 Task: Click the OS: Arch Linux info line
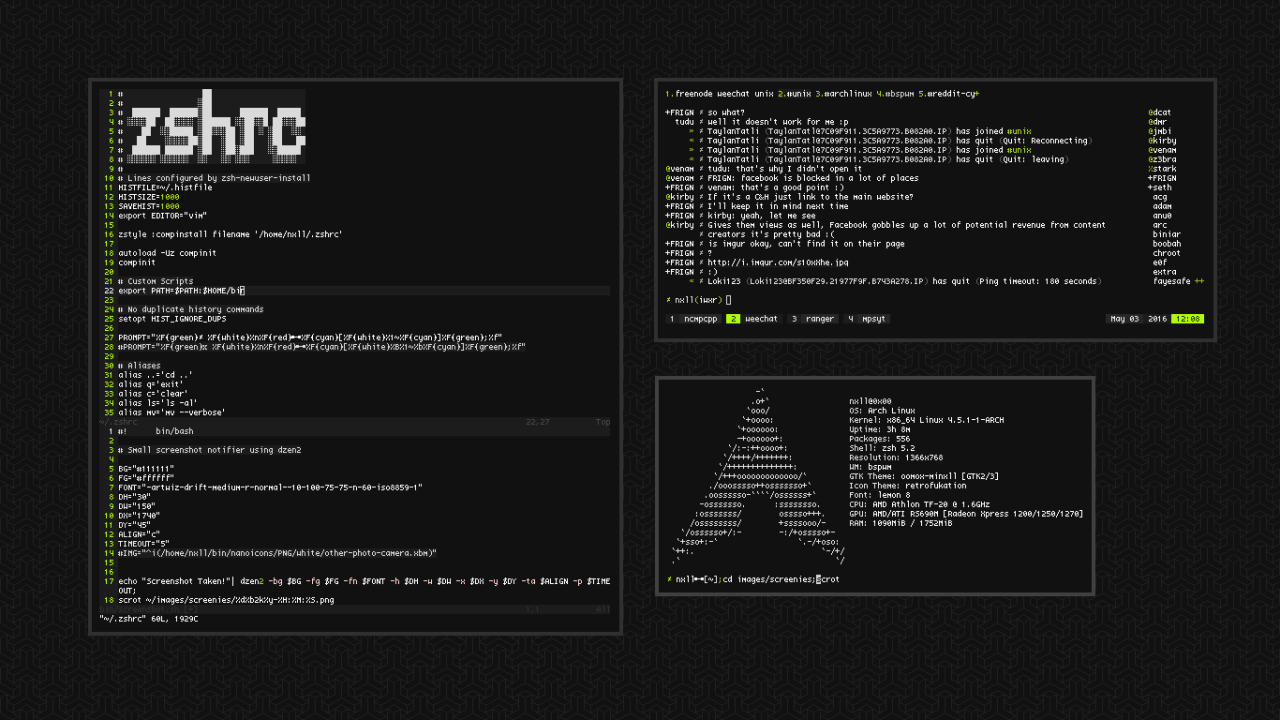pos(882,410)
